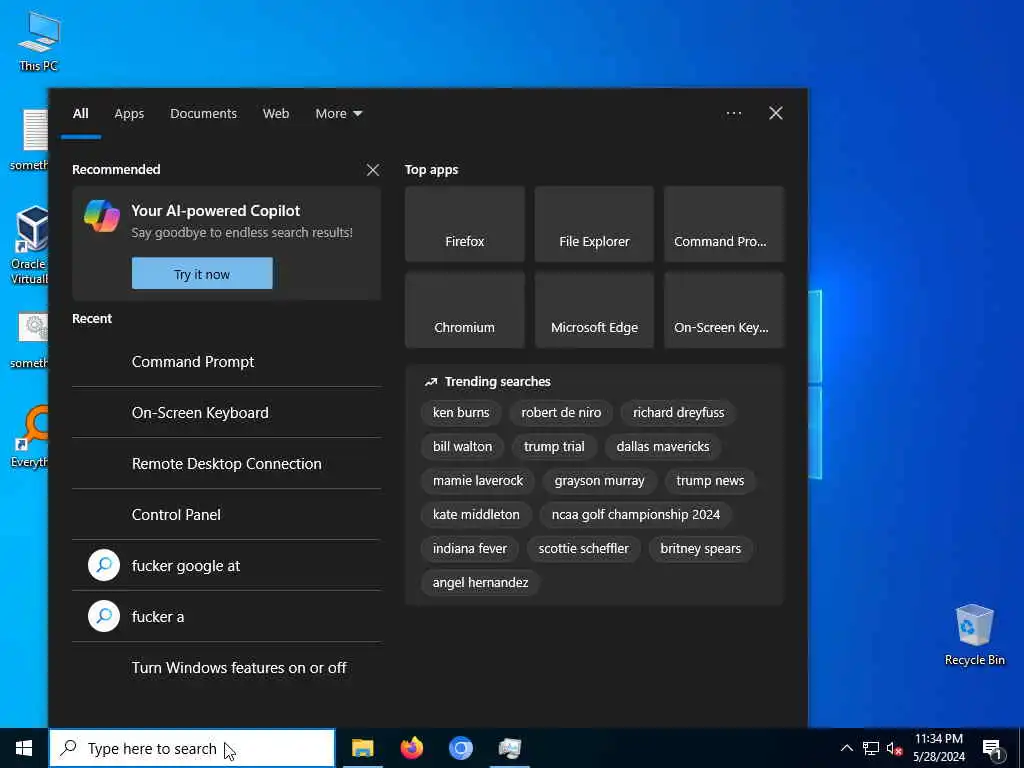1024x768 pixels.
Task: Open the Firefox top app tile
Action: [x=465, y=224]
